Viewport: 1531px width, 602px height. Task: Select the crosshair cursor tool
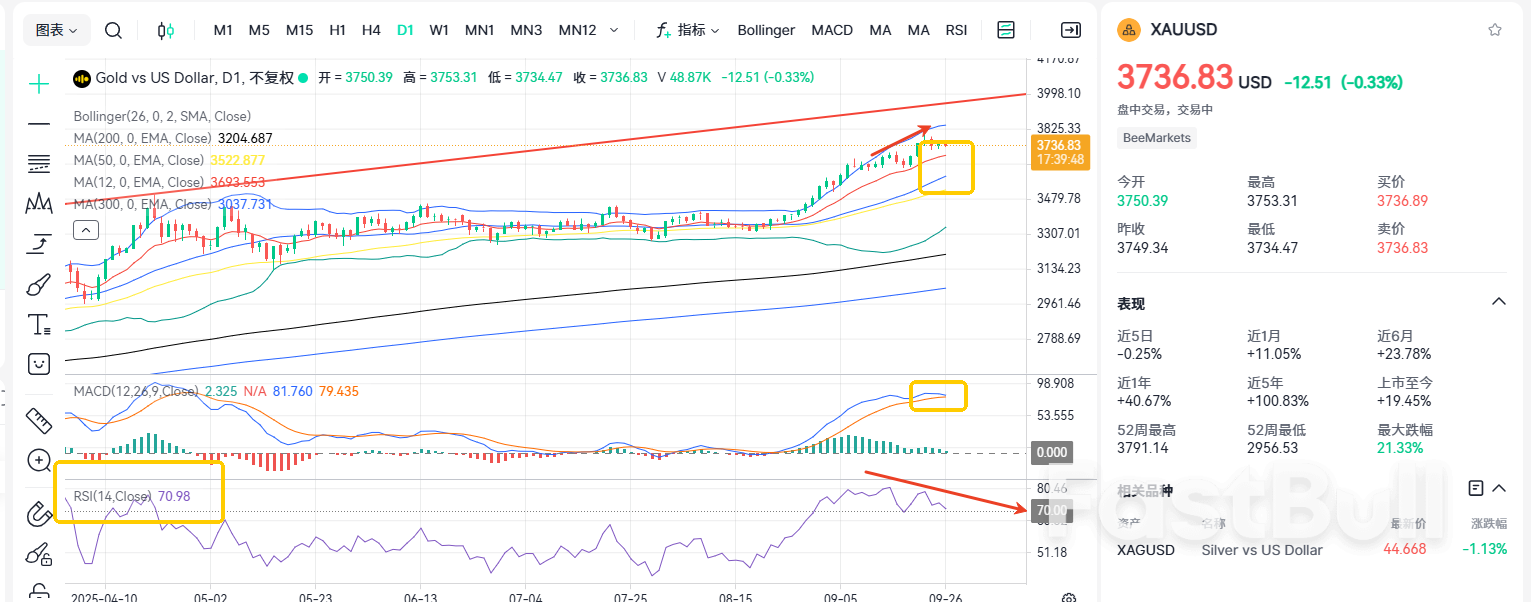pyautogui.click(x=39, y=84)
